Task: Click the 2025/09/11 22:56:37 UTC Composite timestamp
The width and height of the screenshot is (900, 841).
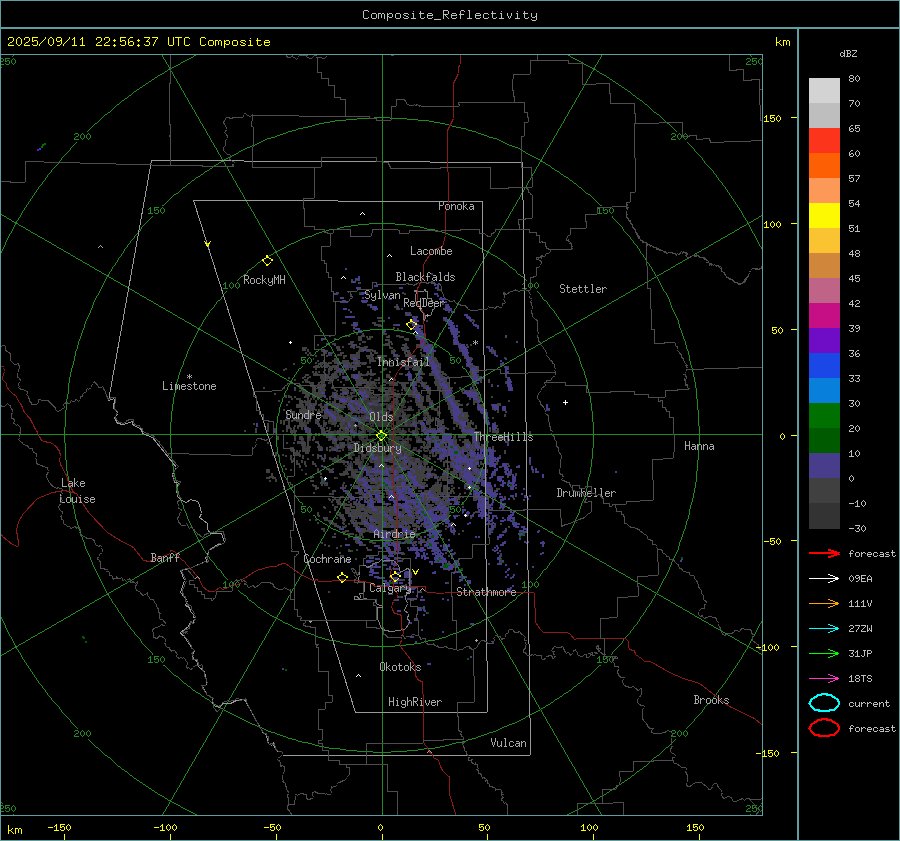Action: 138,42
